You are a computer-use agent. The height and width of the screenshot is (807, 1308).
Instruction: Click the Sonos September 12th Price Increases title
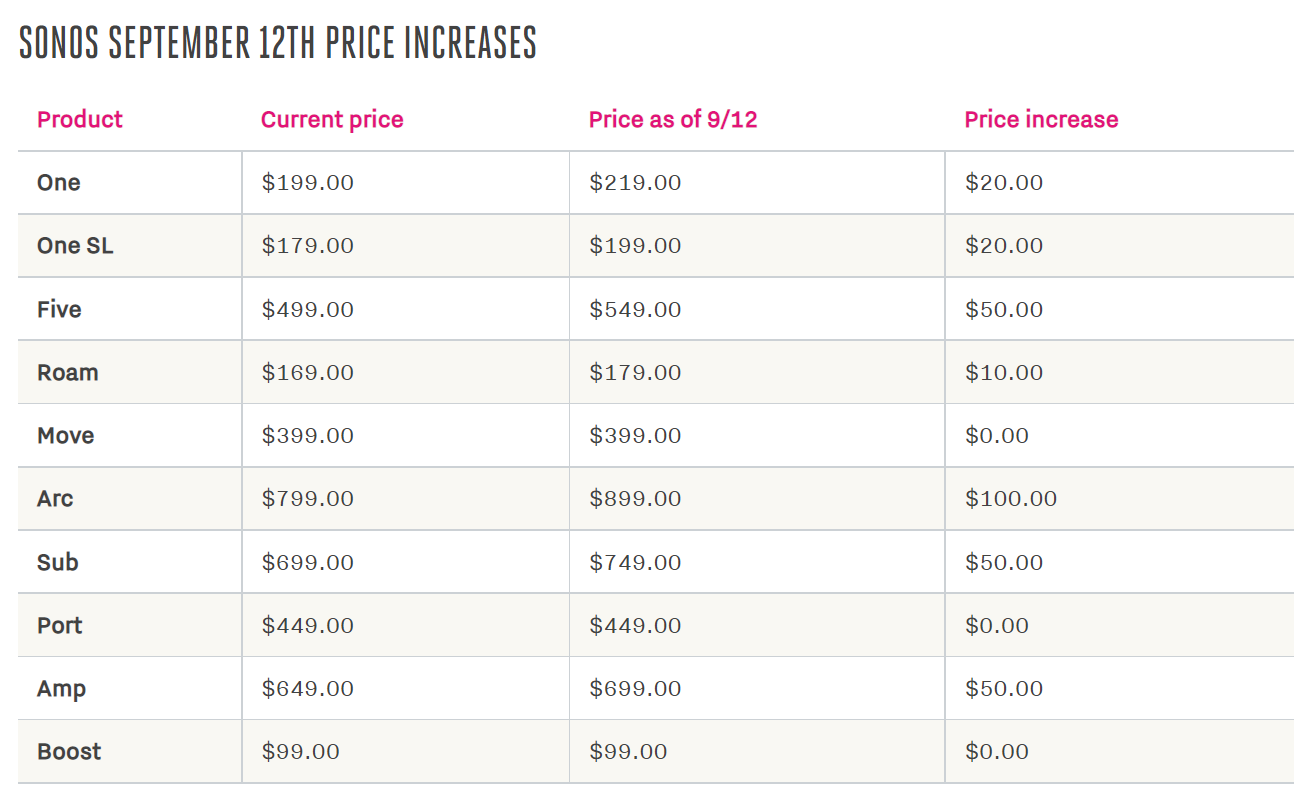(278, 43)
